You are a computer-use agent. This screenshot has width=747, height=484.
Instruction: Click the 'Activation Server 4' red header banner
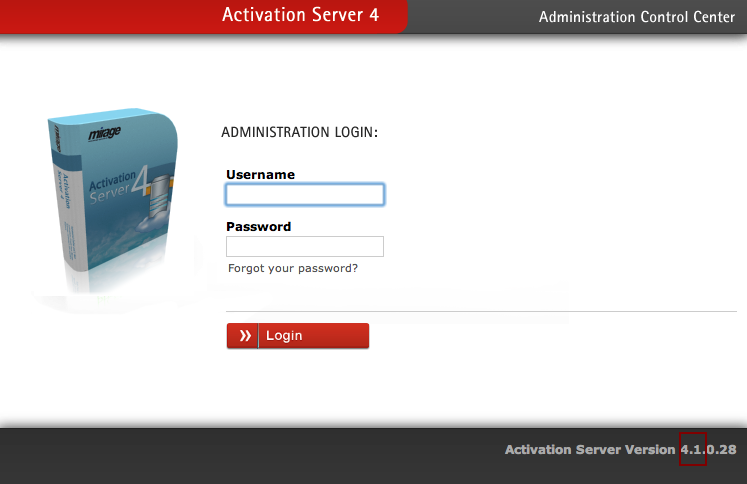(x=300, y=16)
